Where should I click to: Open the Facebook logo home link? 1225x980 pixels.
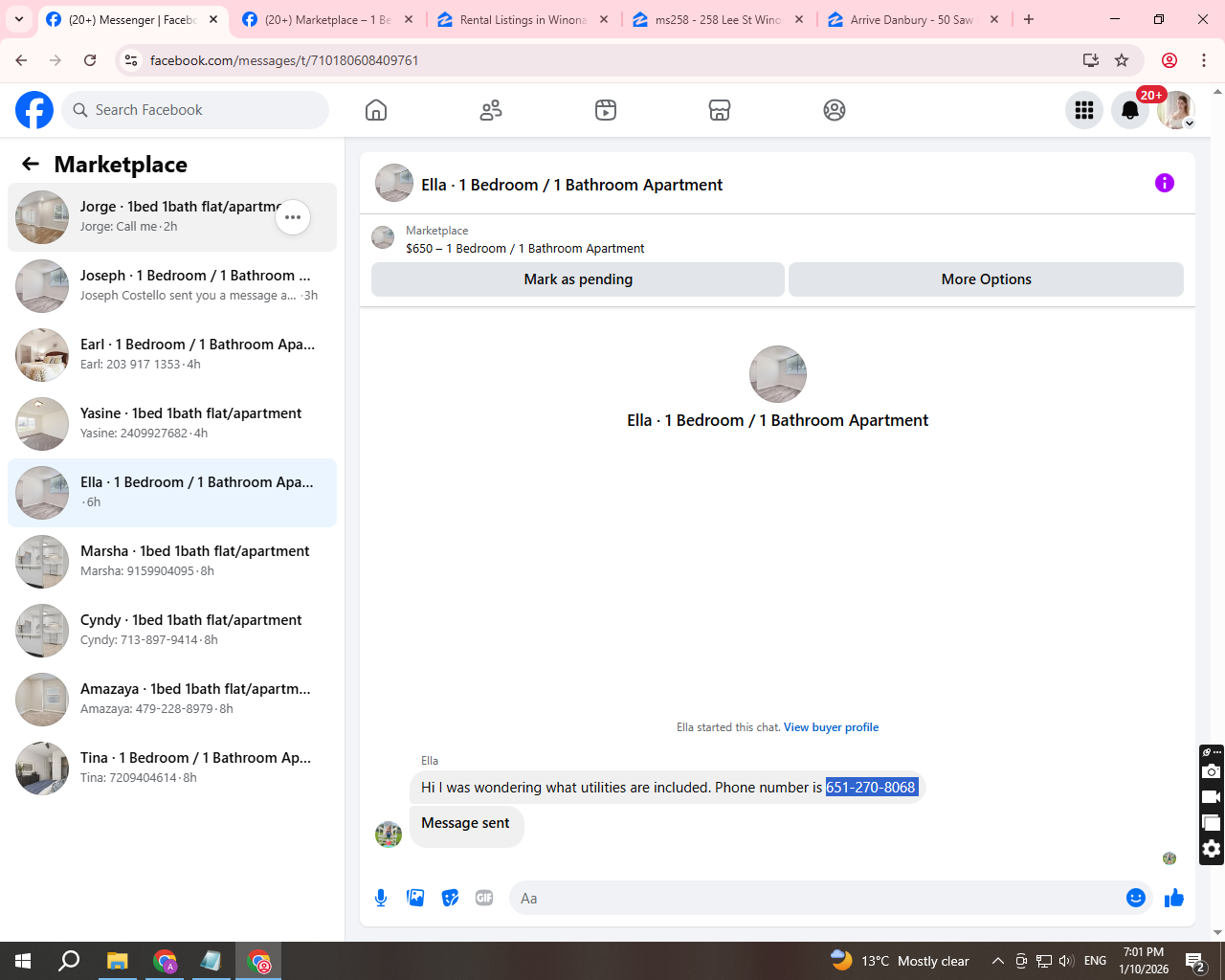coord(34,110)
